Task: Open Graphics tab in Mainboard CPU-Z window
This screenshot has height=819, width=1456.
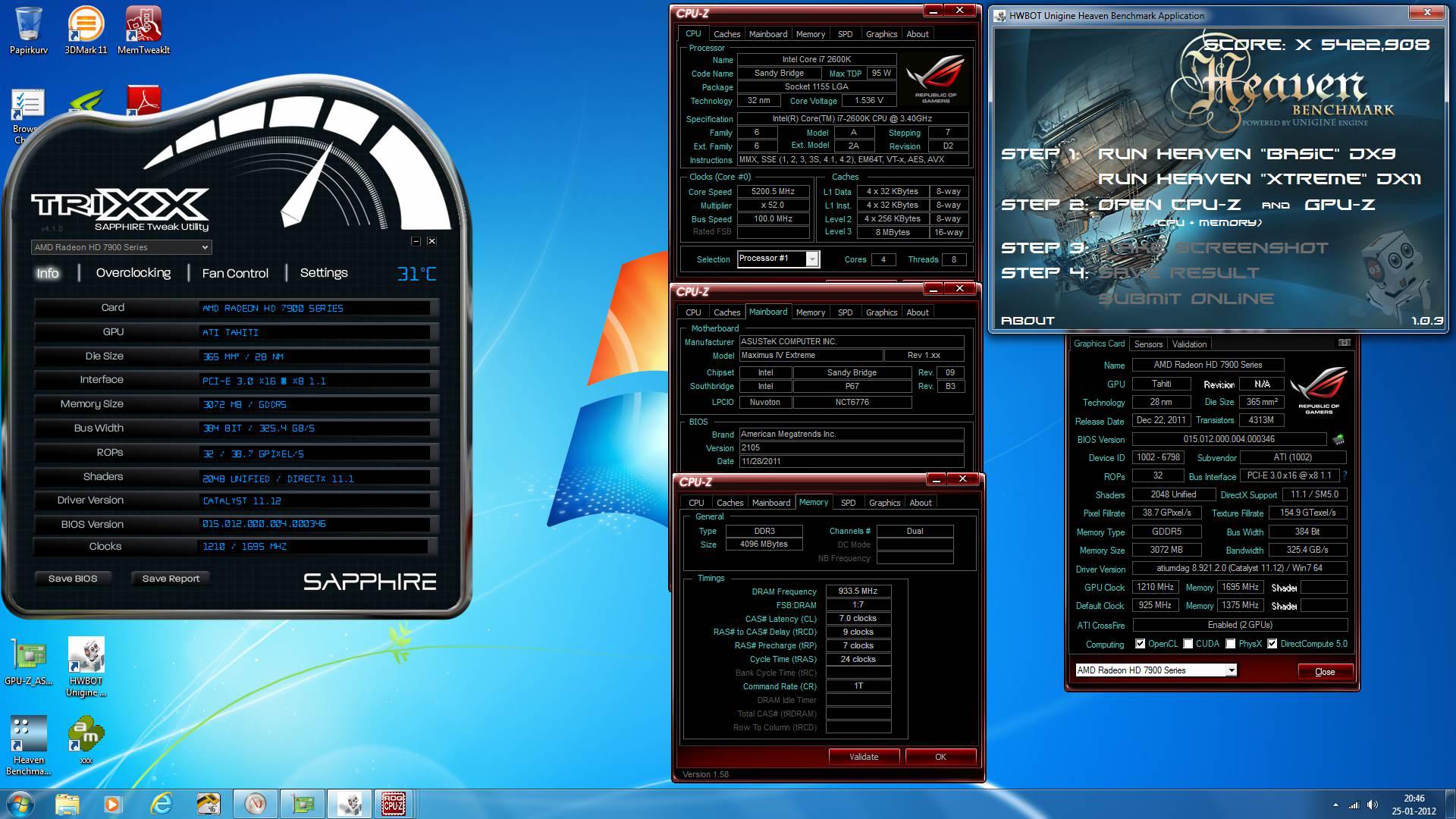Action: point(881,312)
